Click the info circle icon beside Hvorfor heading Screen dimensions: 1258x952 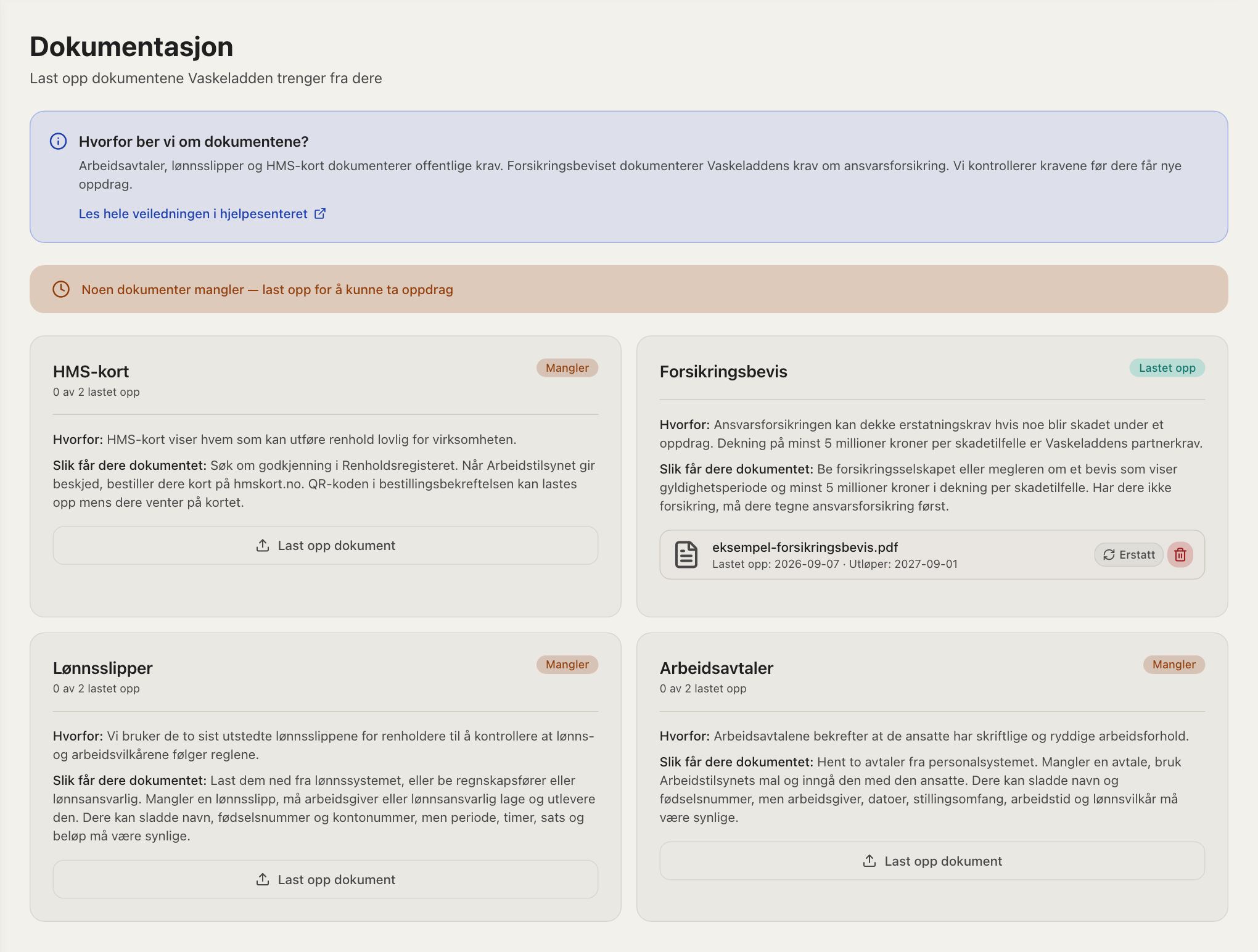[x=58, y=141]
